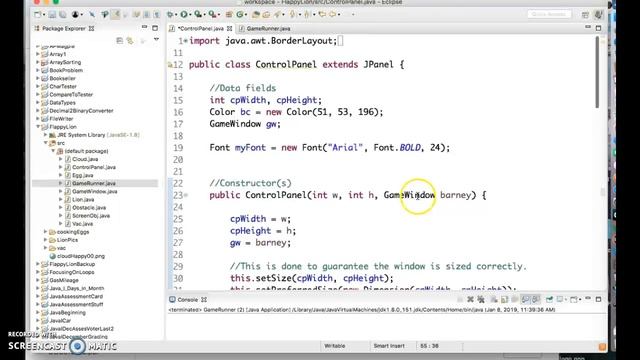Open dropdown arrow next to Run button

coord(191,15)
